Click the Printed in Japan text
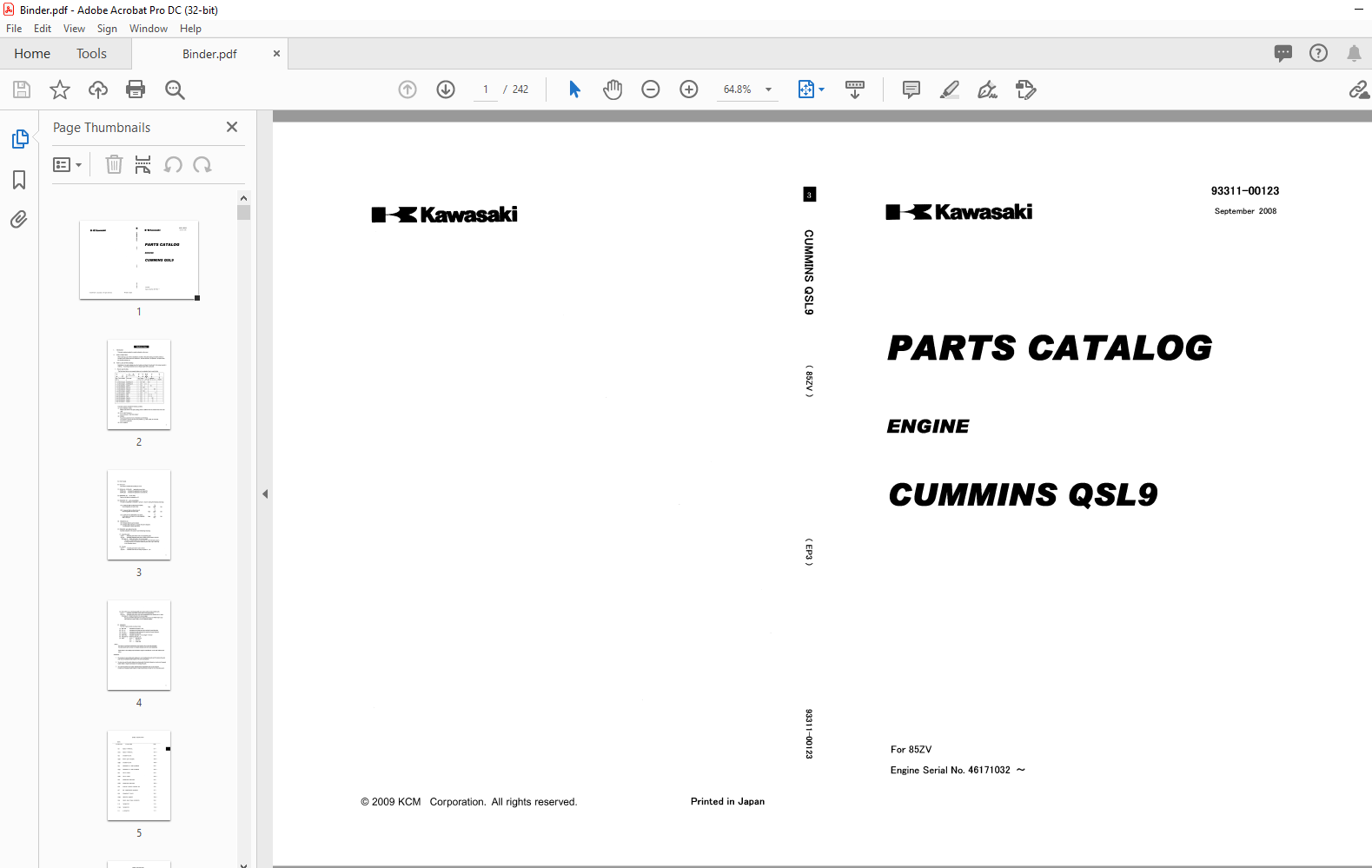This screenshot has height=868, width=1372. click(x=727, y=801)
